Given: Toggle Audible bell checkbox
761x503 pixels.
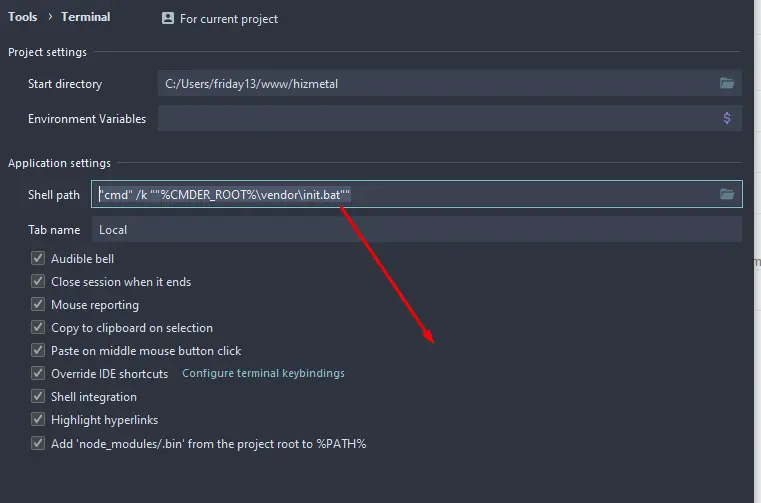Looking at the screenshot, I should pos(38,258).
